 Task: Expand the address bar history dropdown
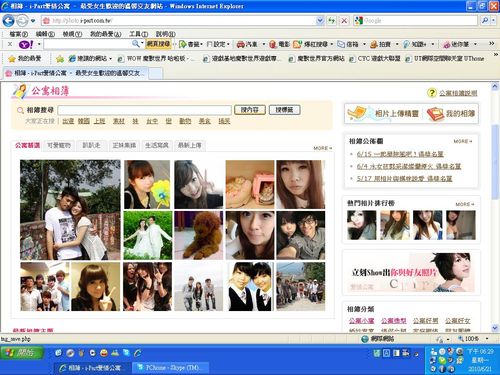click(320, 21)
